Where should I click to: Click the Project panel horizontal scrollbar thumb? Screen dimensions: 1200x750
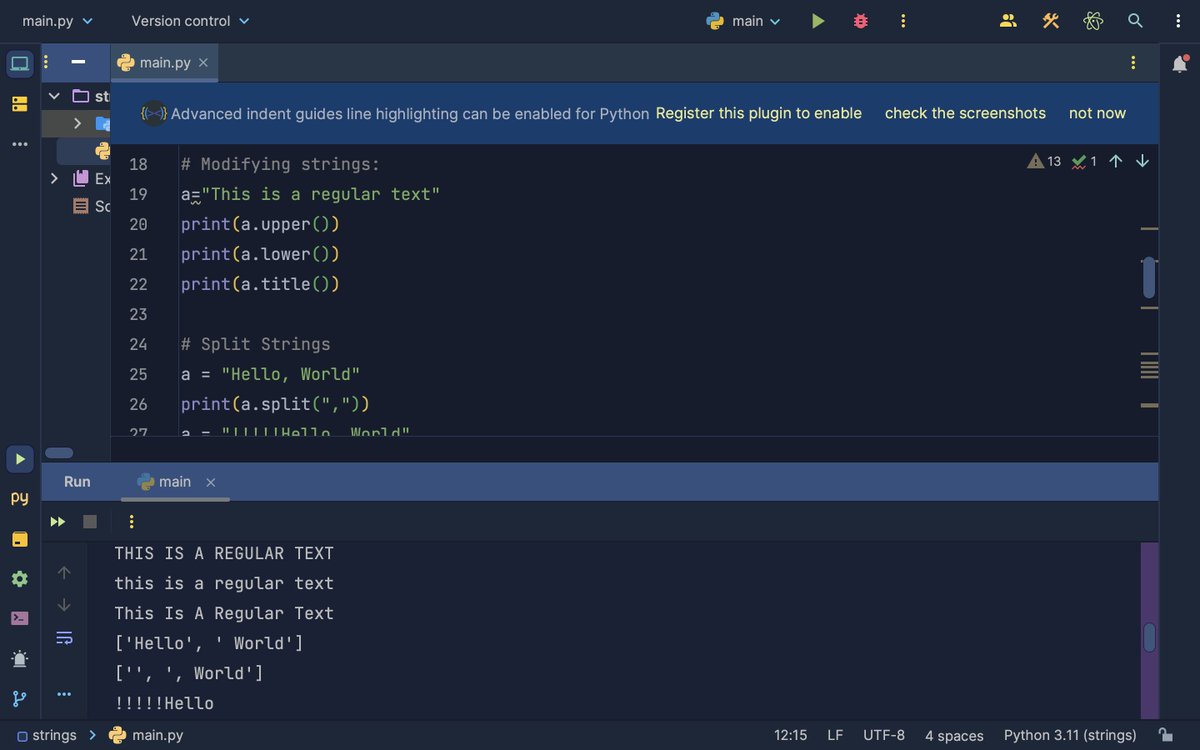coord(59,453)
